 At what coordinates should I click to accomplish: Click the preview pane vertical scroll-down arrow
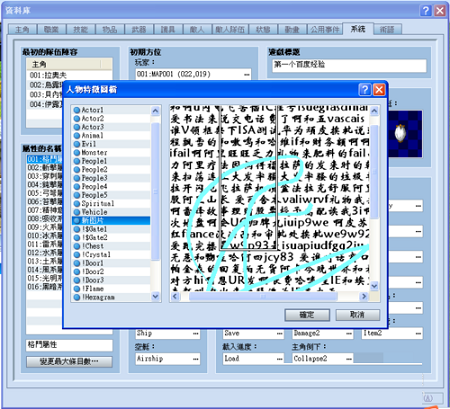375,286
